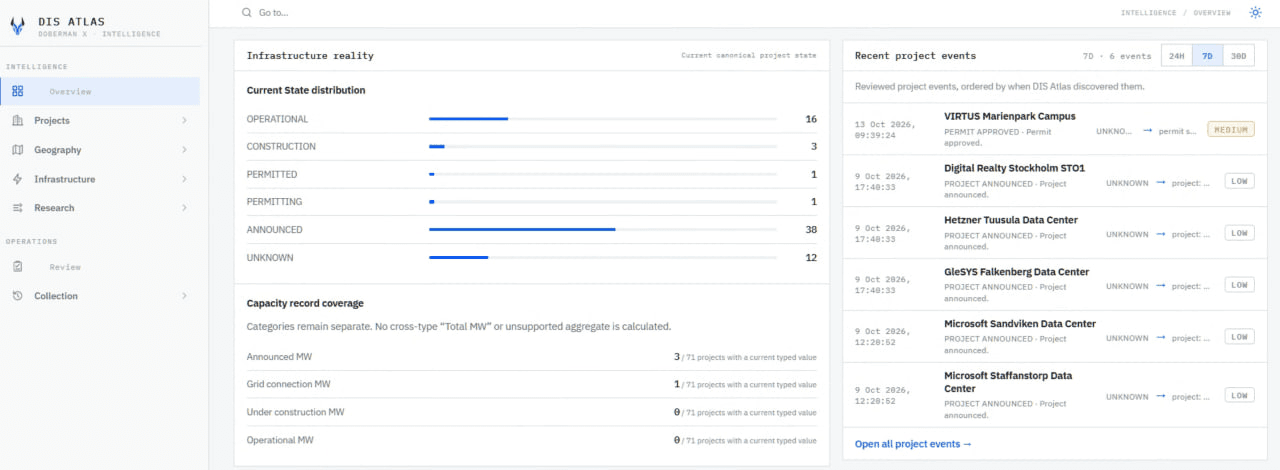1280x470 pixels.
Task: Click the Under construction MW coverage row
Action: (532, 411)
